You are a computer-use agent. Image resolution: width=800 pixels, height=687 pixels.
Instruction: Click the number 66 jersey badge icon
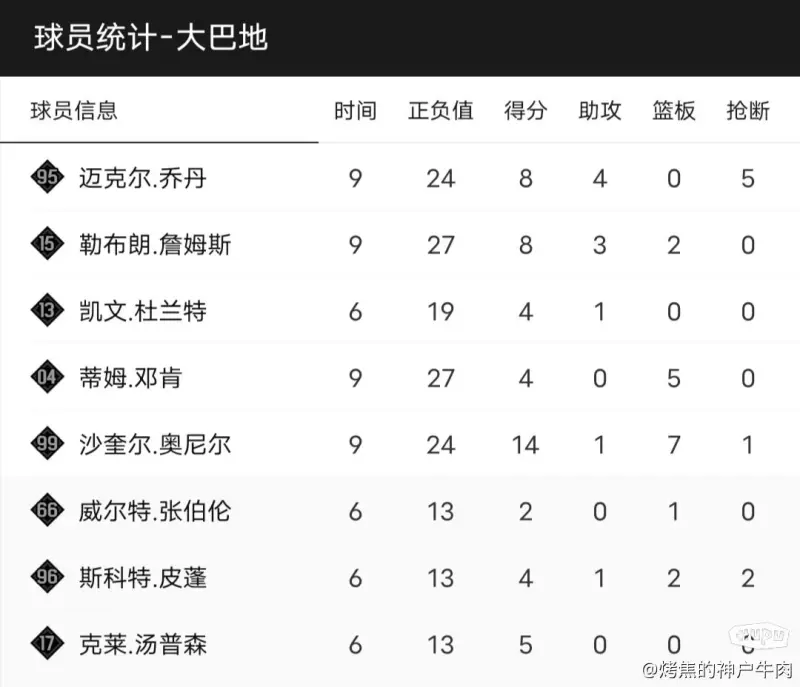click(x=46, y=511)
